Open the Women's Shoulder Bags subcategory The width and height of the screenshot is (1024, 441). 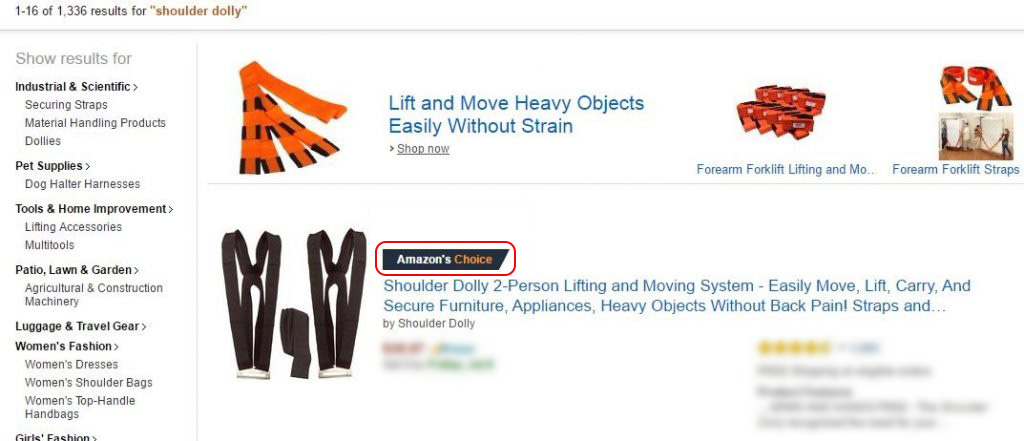(88, 383)
